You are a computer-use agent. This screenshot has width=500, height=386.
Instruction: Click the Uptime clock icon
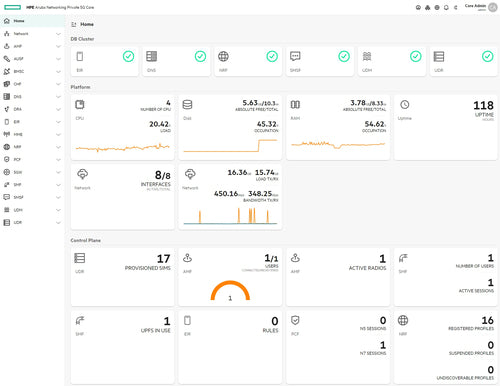pyautogui.click(x=405, y=105)
